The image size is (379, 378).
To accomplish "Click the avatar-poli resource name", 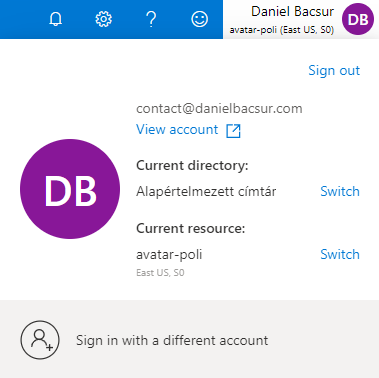I will pyautogui.click(x=169, y=255).
